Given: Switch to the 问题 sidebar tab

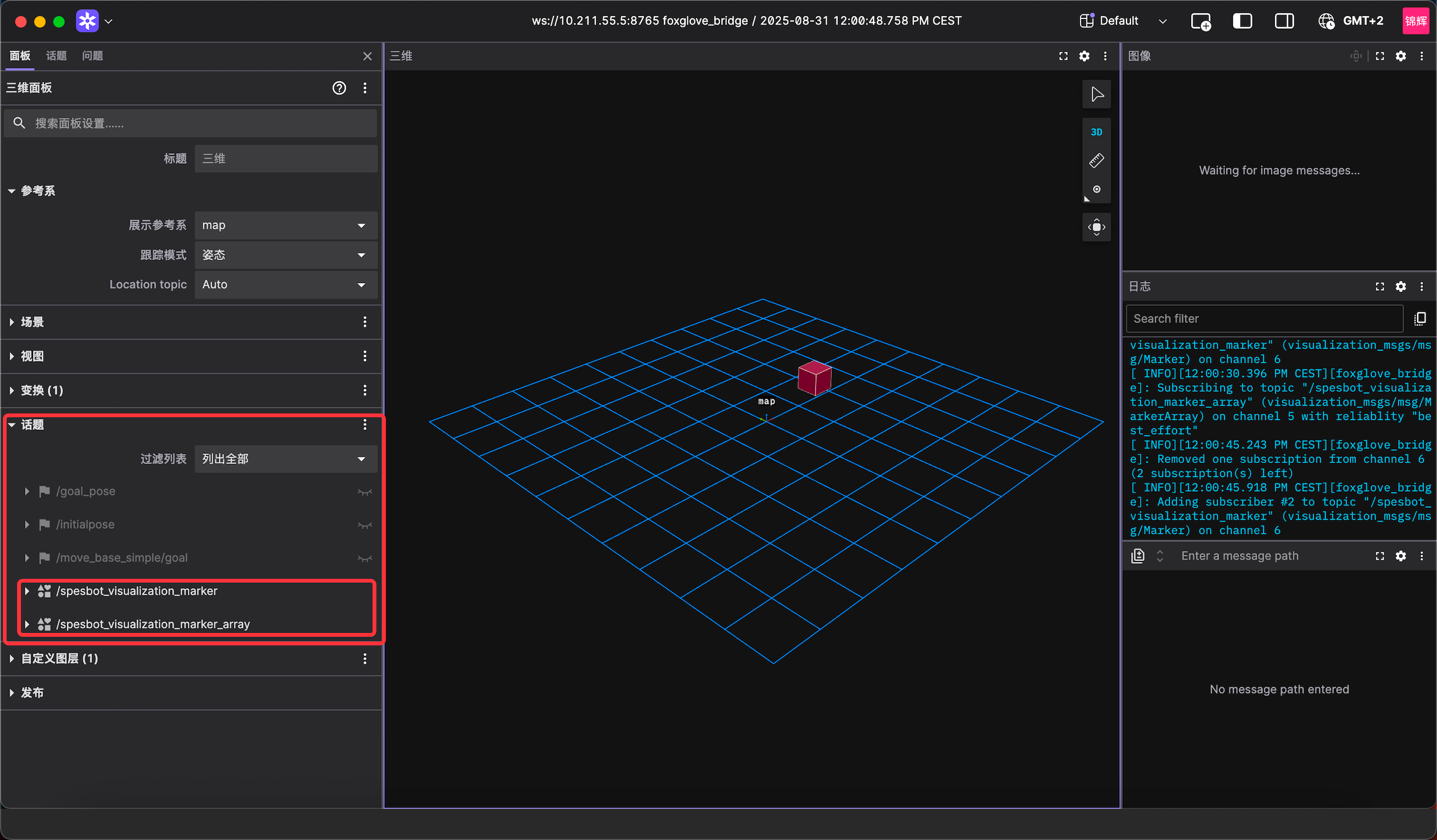Looking at the screenshot, I should click(92, 56).
